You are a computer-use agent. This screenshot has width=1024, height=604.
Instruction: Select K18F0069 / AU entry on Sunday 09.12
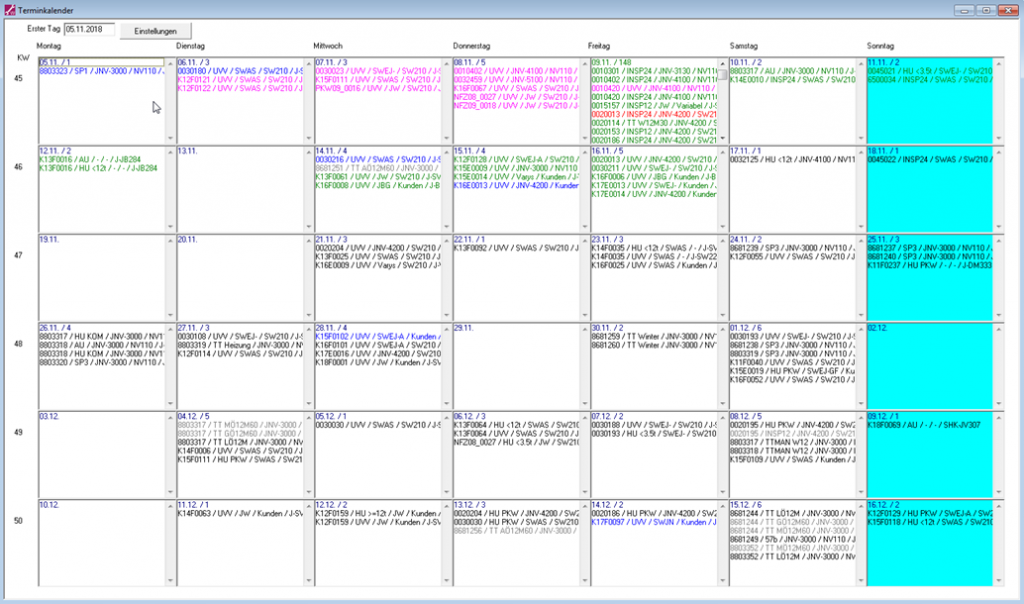(925, 424)
